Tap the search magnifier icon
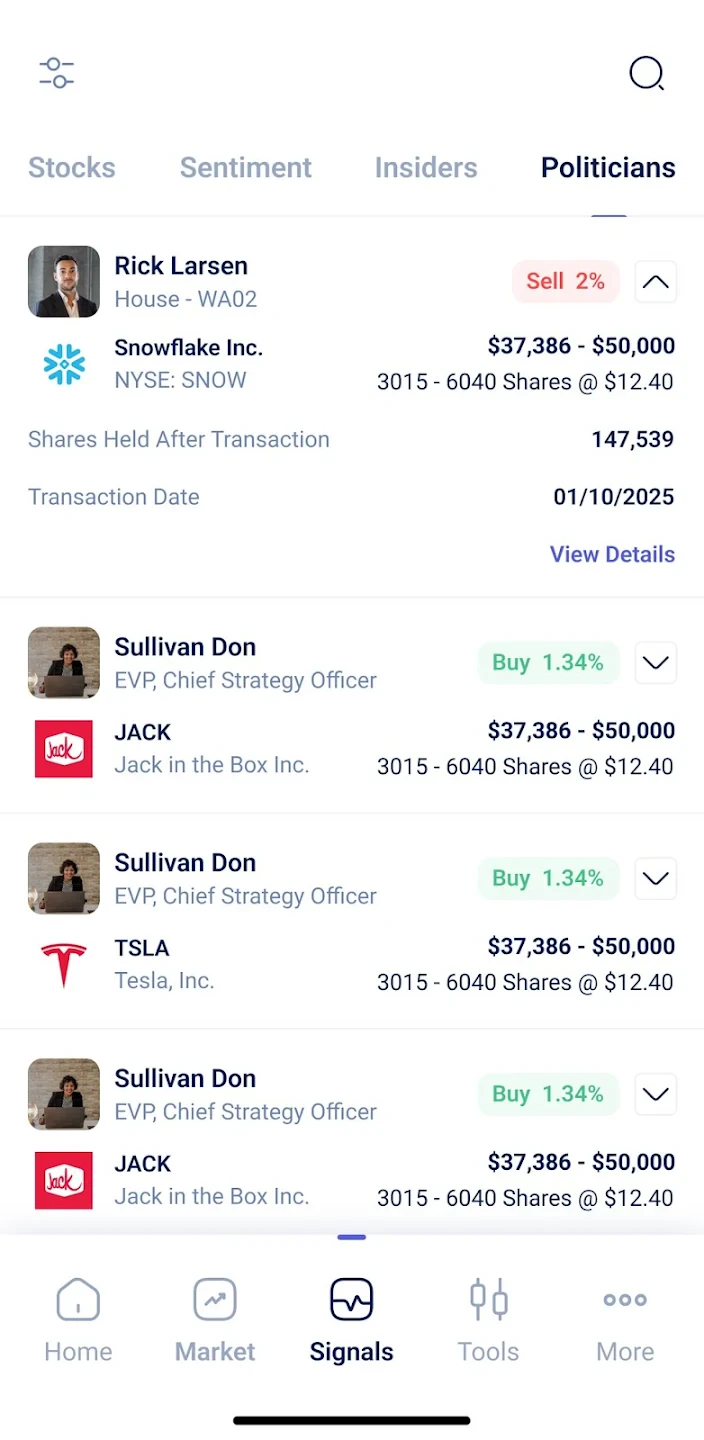The width and height of the screenshot is (704, 1440). (x=646, y=73)
